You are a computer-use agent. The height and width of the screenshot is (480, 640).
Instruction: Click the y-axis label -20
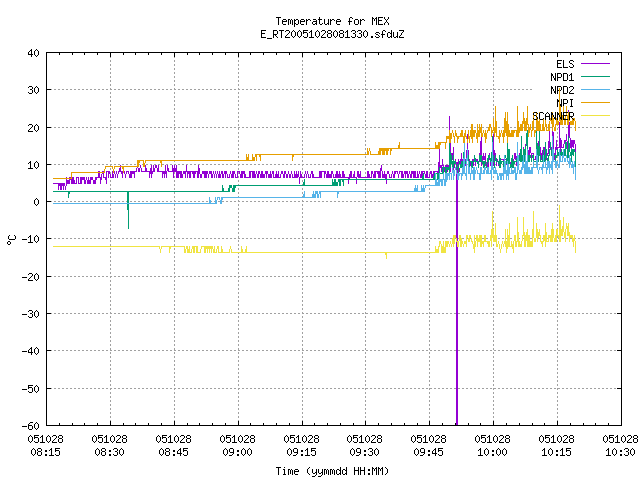tap(31, 277)
